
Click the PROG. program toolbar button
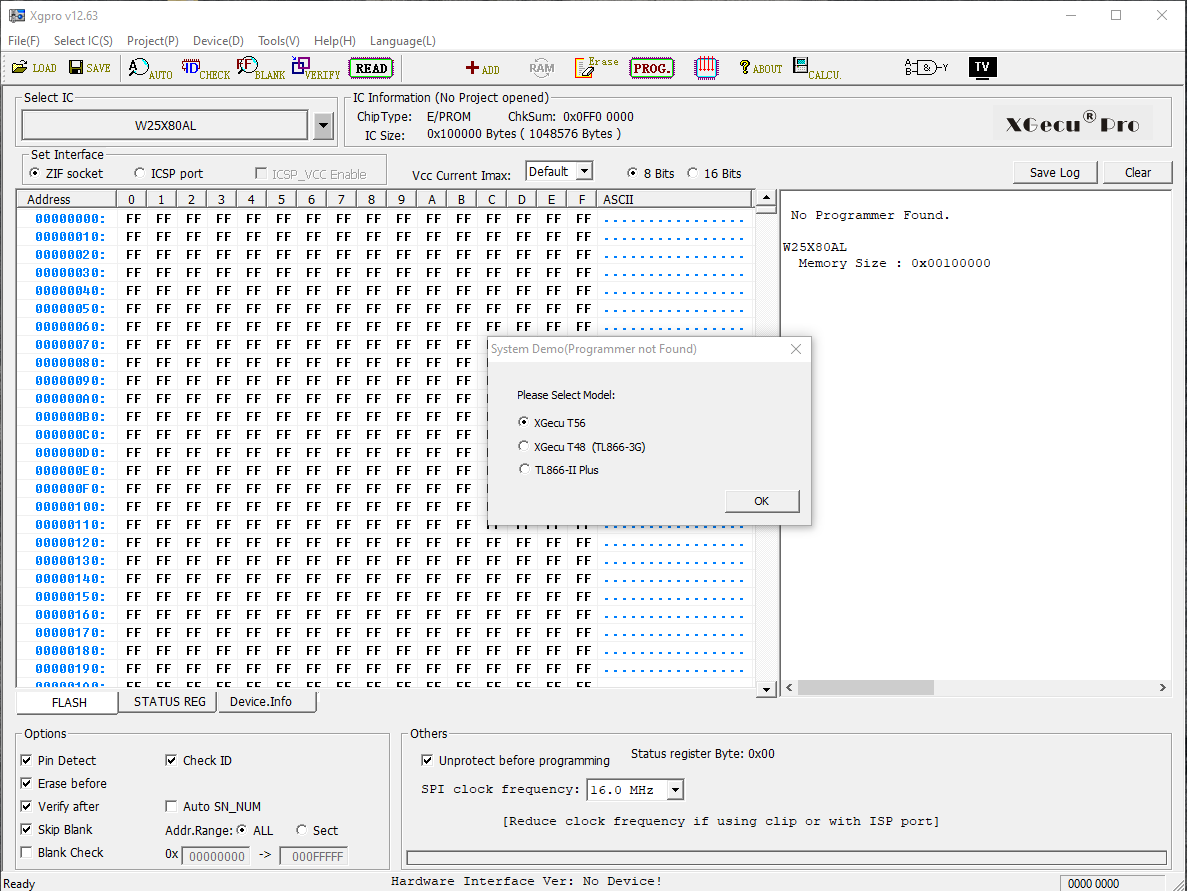(x=651, y=68)
